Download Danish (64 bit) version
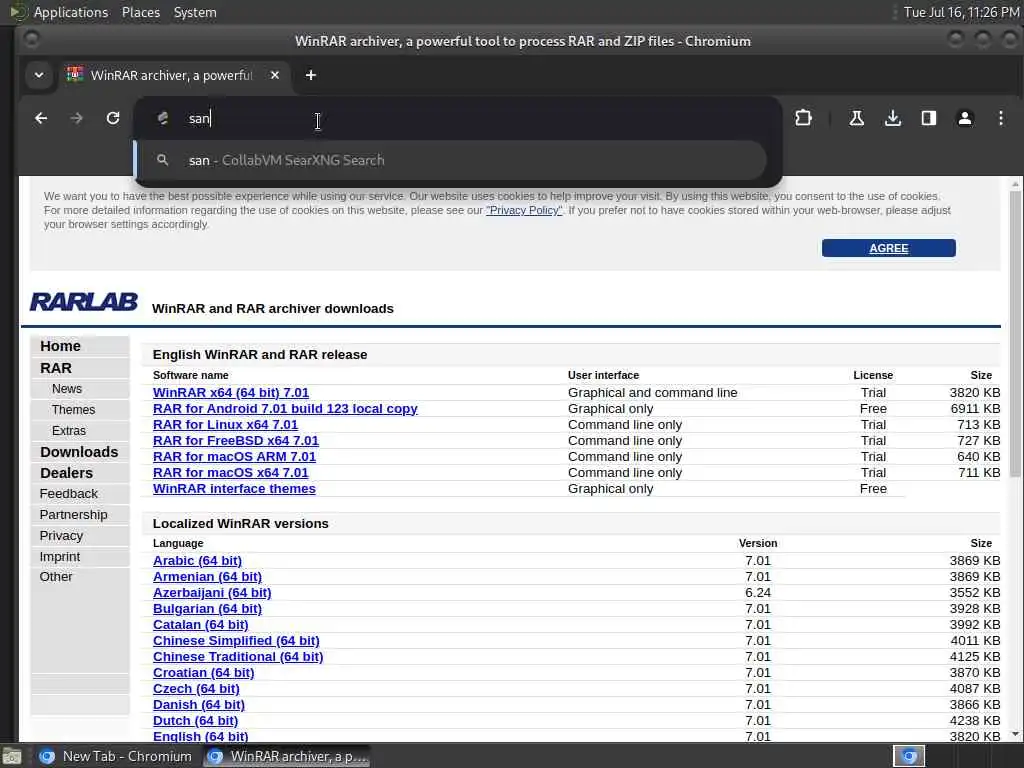Viewport: 1024px width, 768px height. tap(199, 705)
